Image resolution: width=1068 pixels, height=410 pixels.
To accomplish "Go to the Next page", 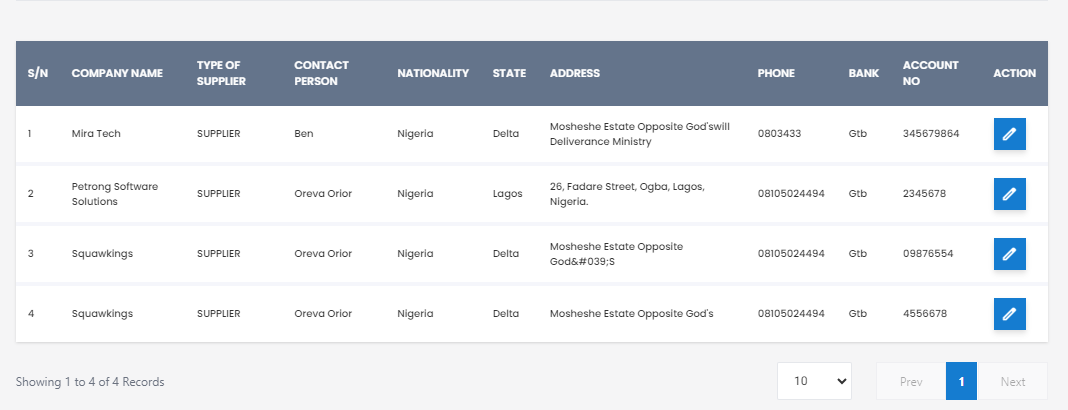I will click(1012, 381).
